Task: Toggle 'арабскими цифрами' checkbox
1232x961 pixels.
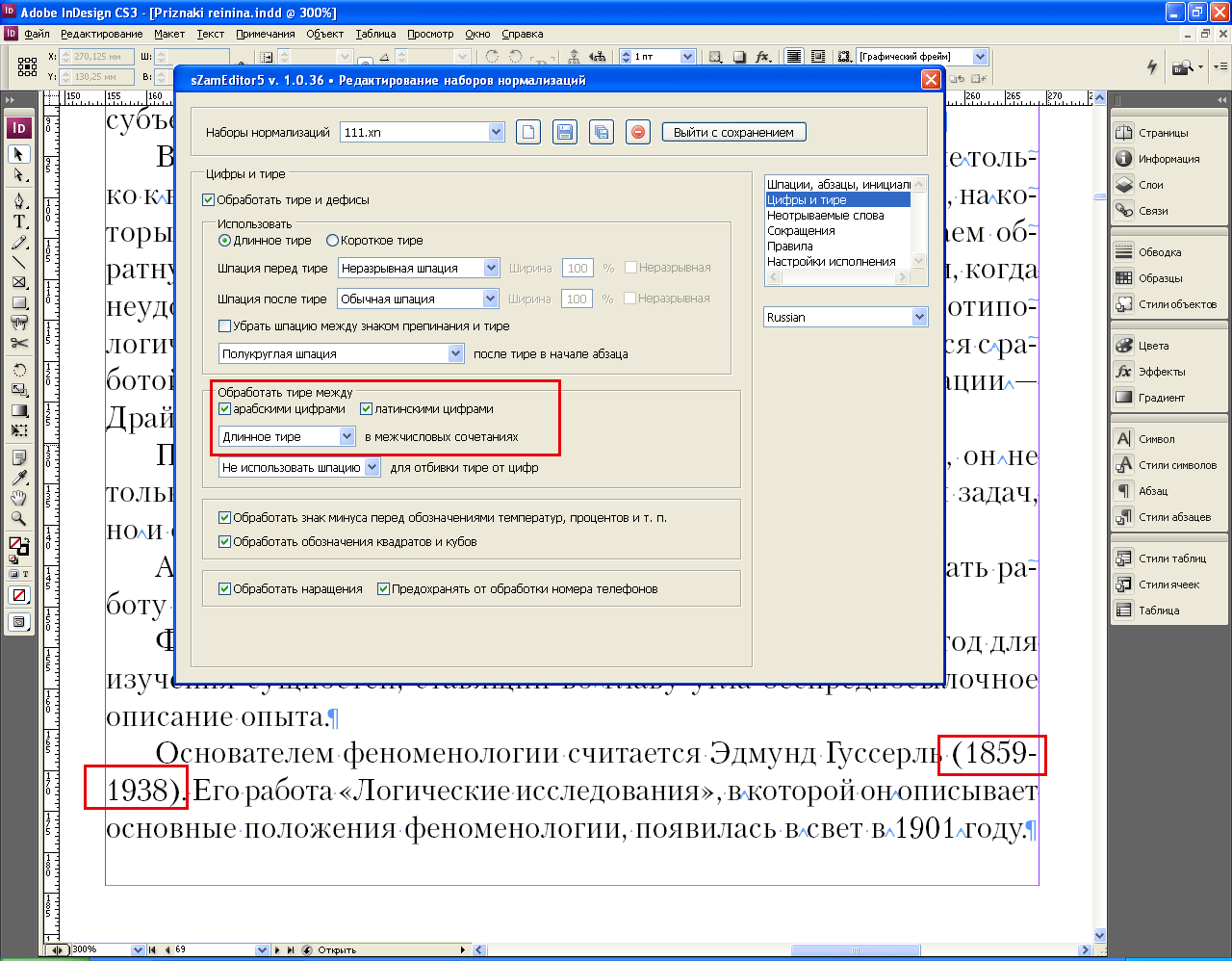Action: [225, 409]
